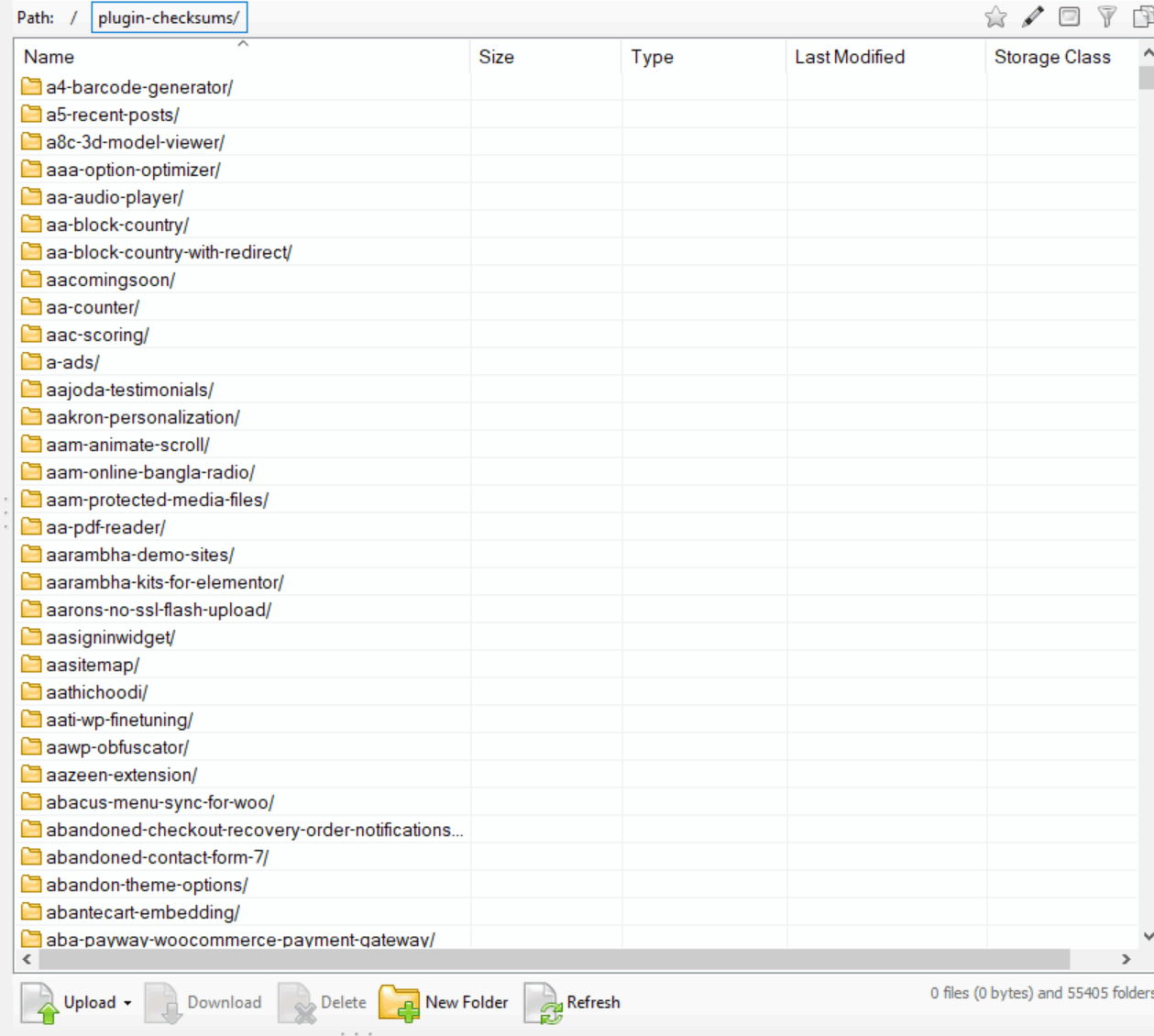Click the pencil edit path icon

(x=1033, y=17)
